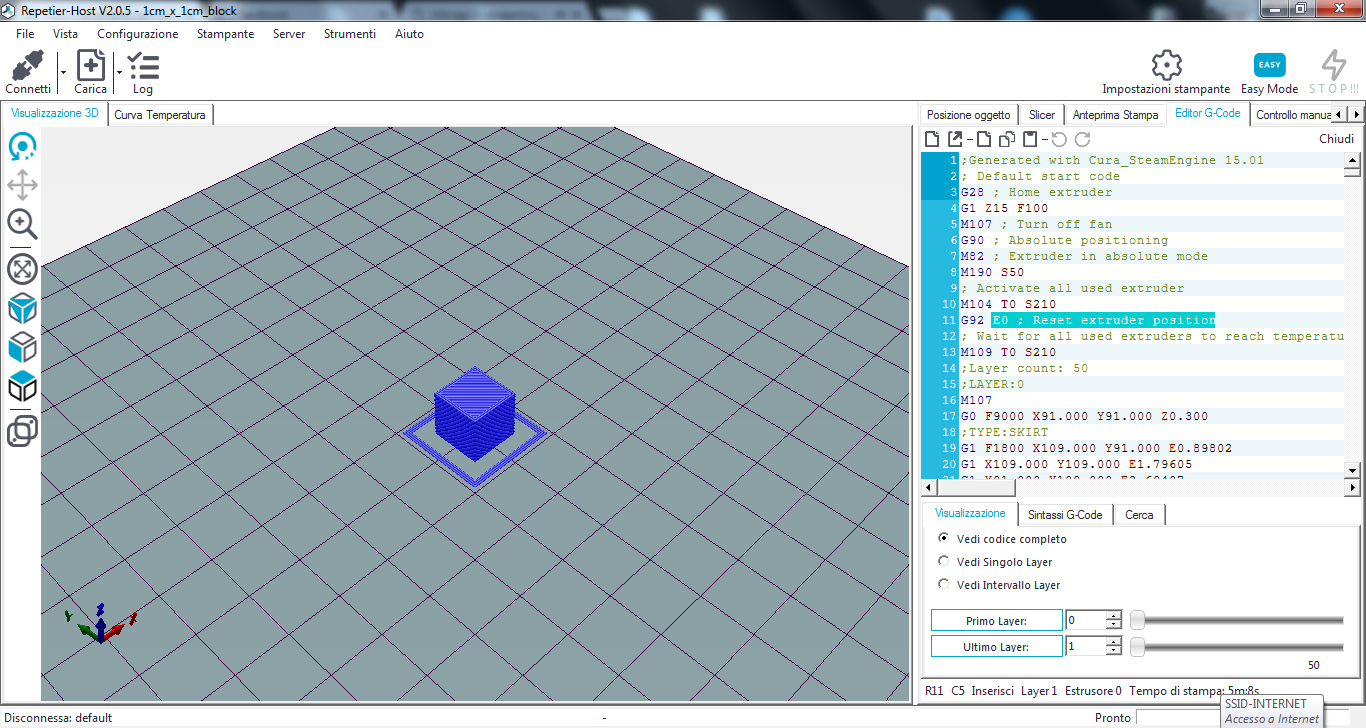Expand the Connetti dropdown arrow
The height and width of the screenshot is (728, 1366).
pyautogui.click(x=63, y=72)
